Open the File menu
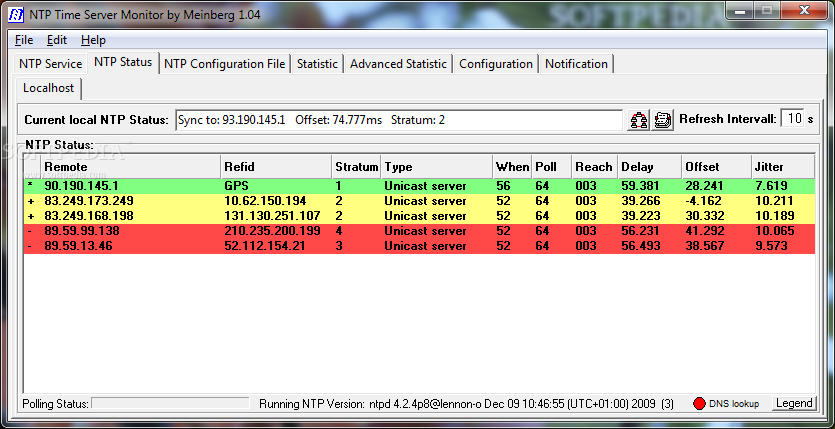 click(x=24, y=40)
